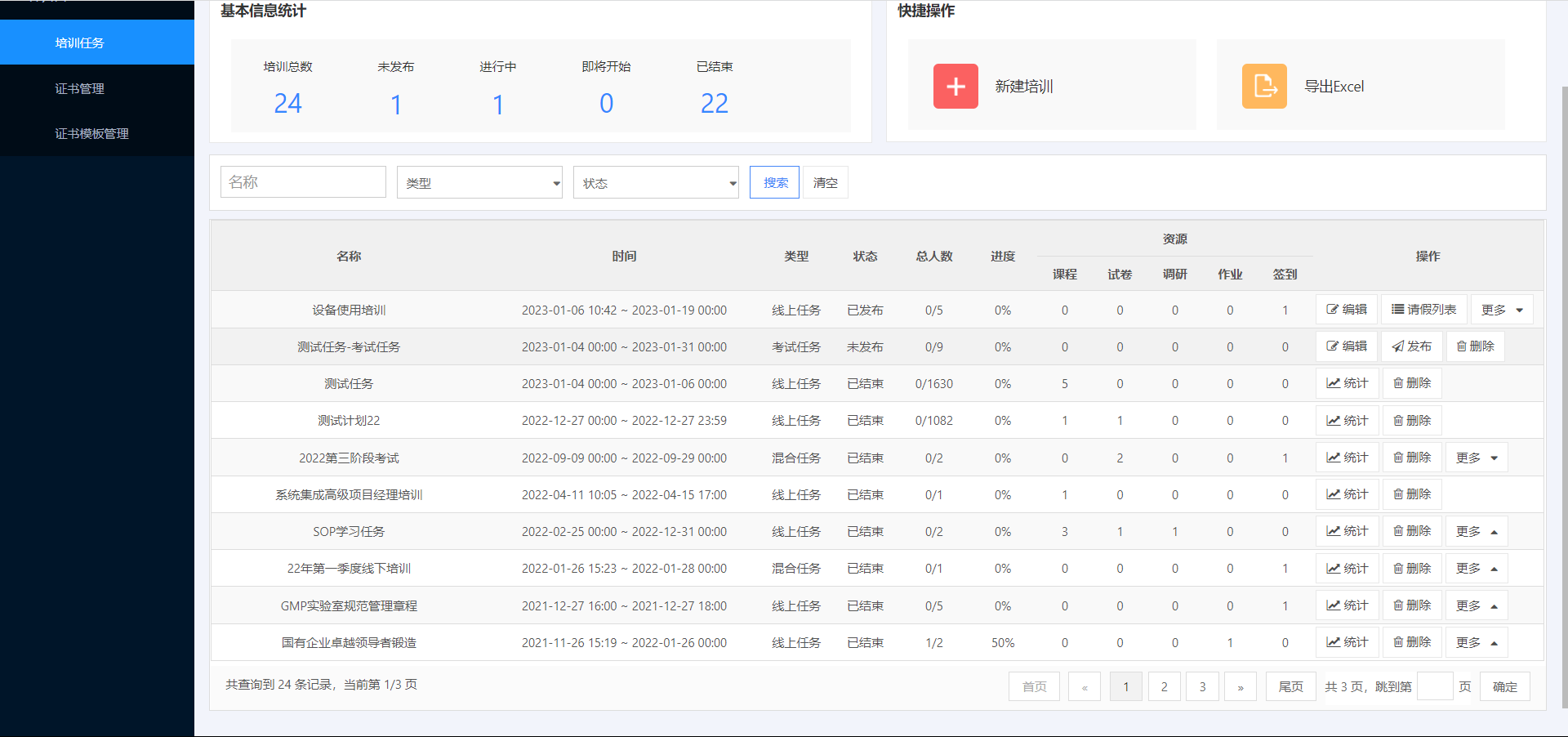
Task: Click the 时间 column header
Action: (624, 256)
